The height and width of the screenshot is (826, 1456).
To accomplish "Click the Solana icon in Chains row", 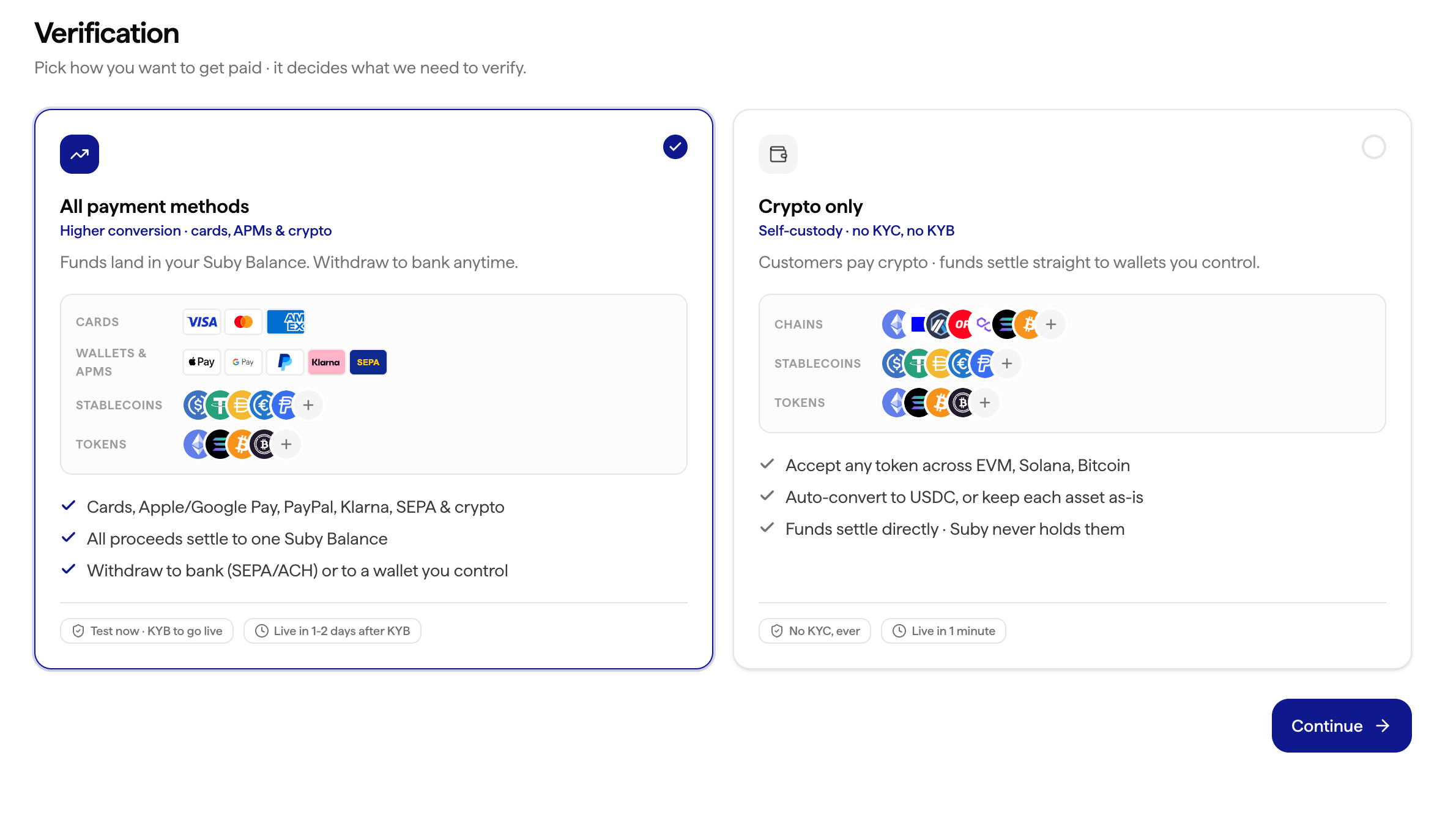I will pos(1006,324).
